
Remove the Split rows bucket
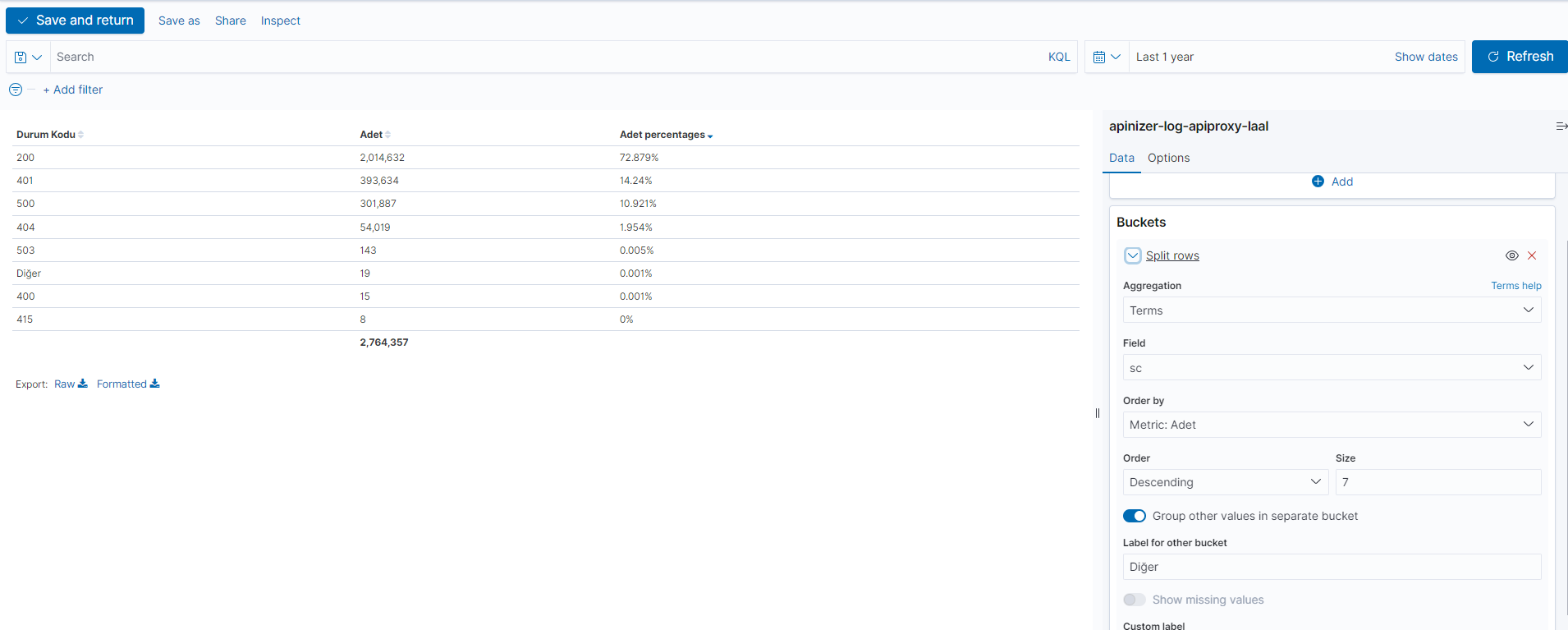tap(1531, 255)
